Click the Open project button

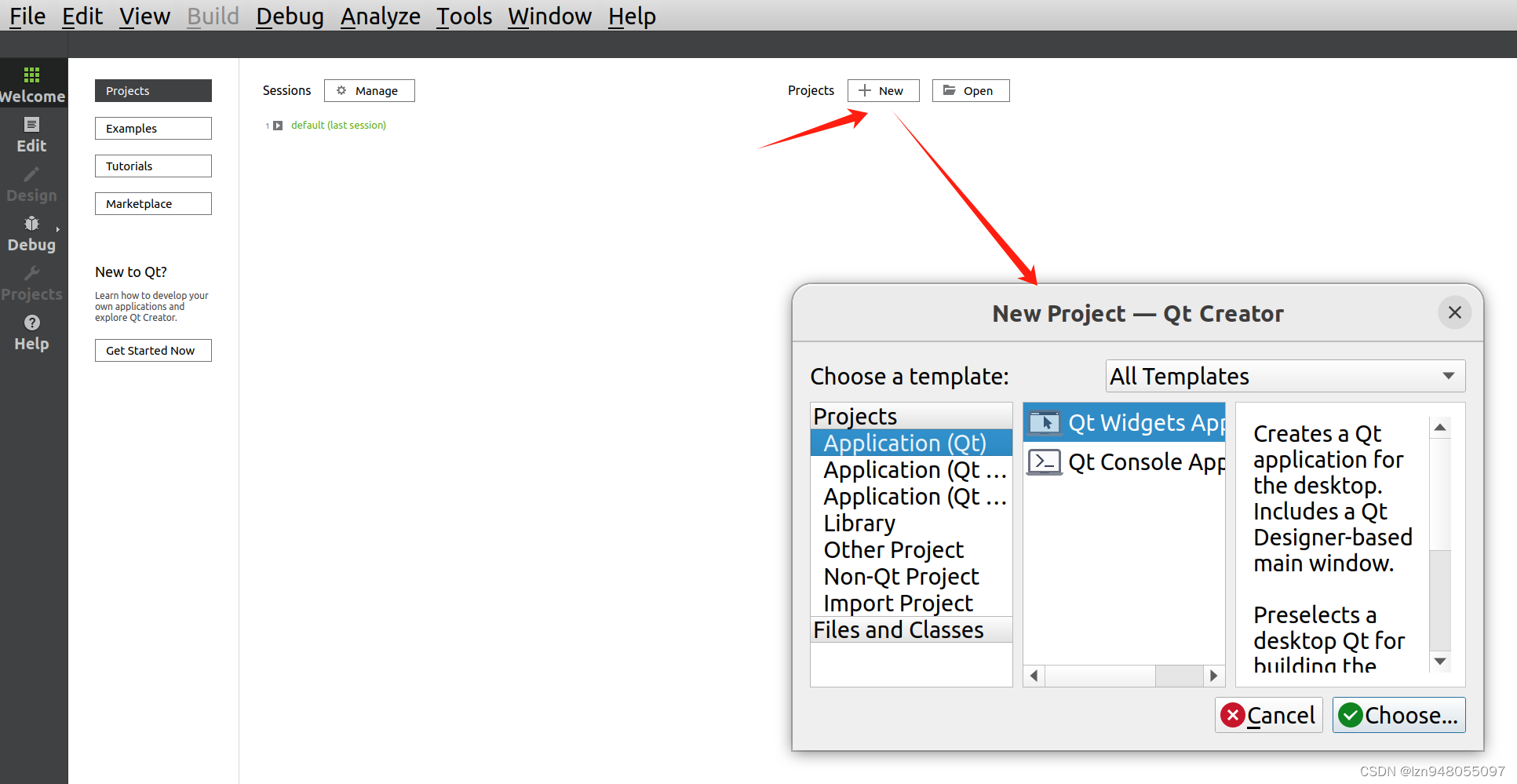click(971, 91)
